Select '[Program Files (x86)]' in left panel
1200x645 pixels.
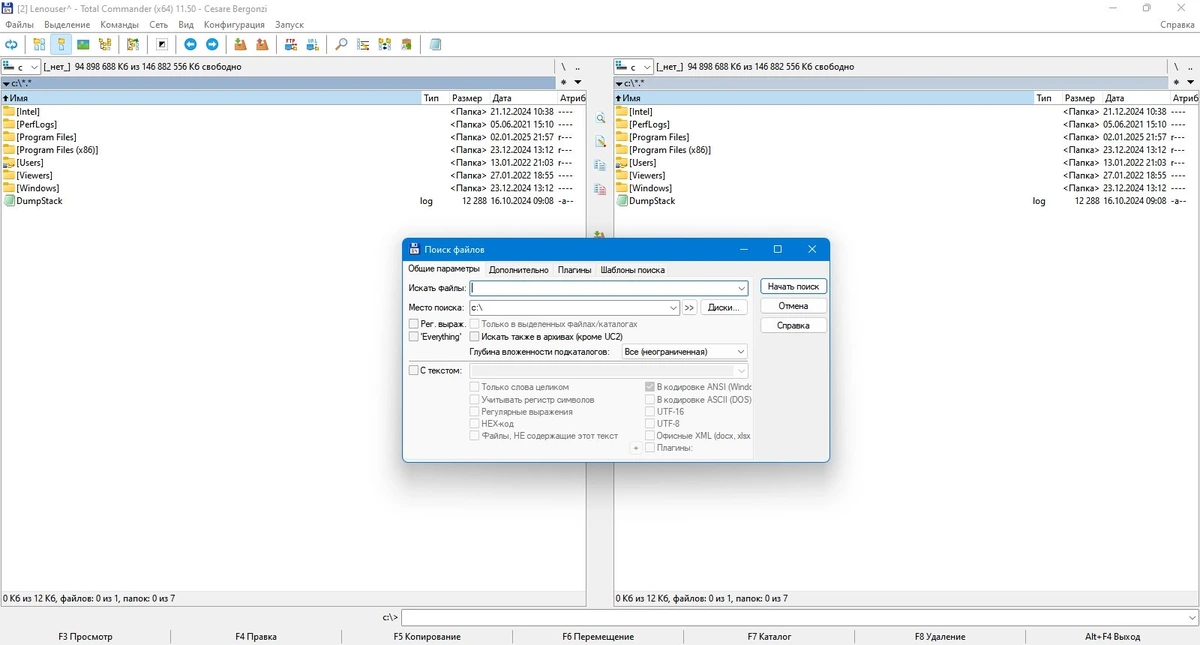pyautogui.click(x=58, y=150)
